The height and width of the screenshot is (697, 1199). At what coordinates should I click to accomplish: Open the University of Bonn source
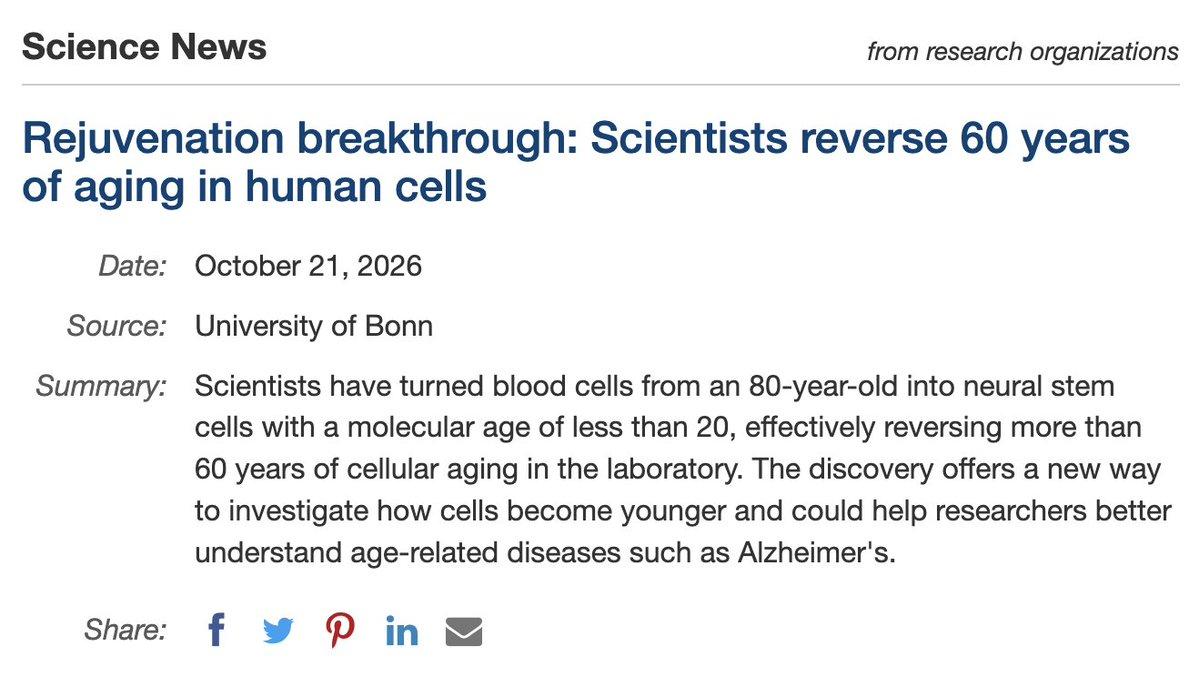(314, 326)
